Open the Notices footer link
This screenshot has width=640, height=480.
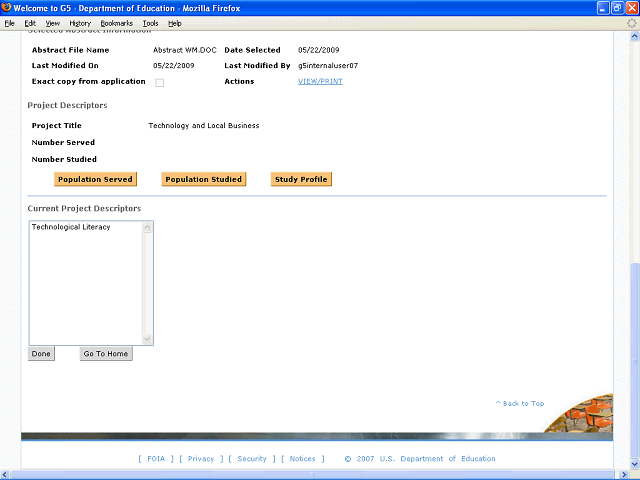click(302, 459)
